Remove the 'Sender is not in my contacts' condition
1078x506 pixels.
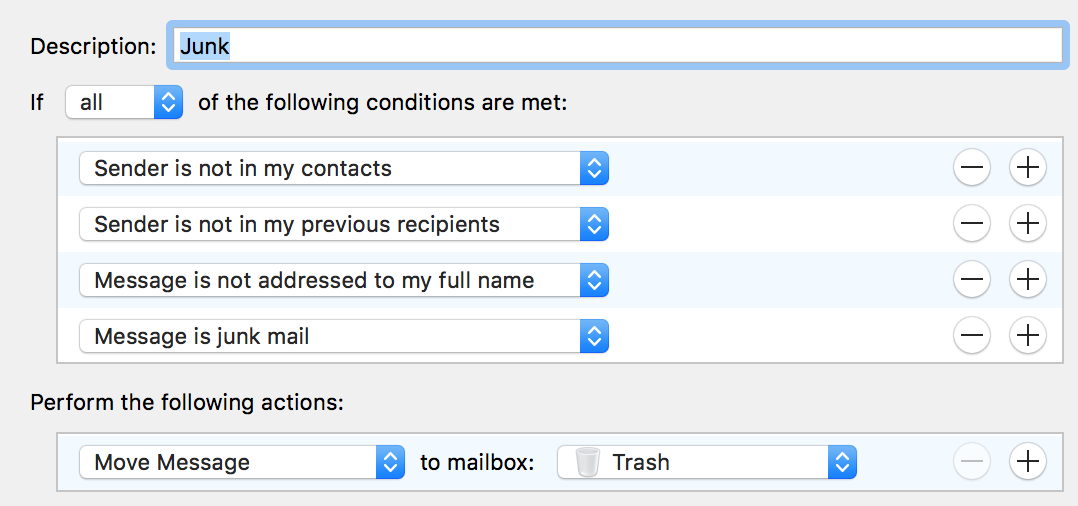(972, 169)
